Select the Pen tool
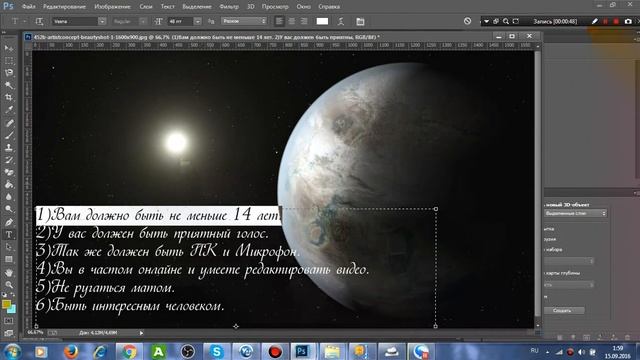The image size is (640, 360). (9, 222)
